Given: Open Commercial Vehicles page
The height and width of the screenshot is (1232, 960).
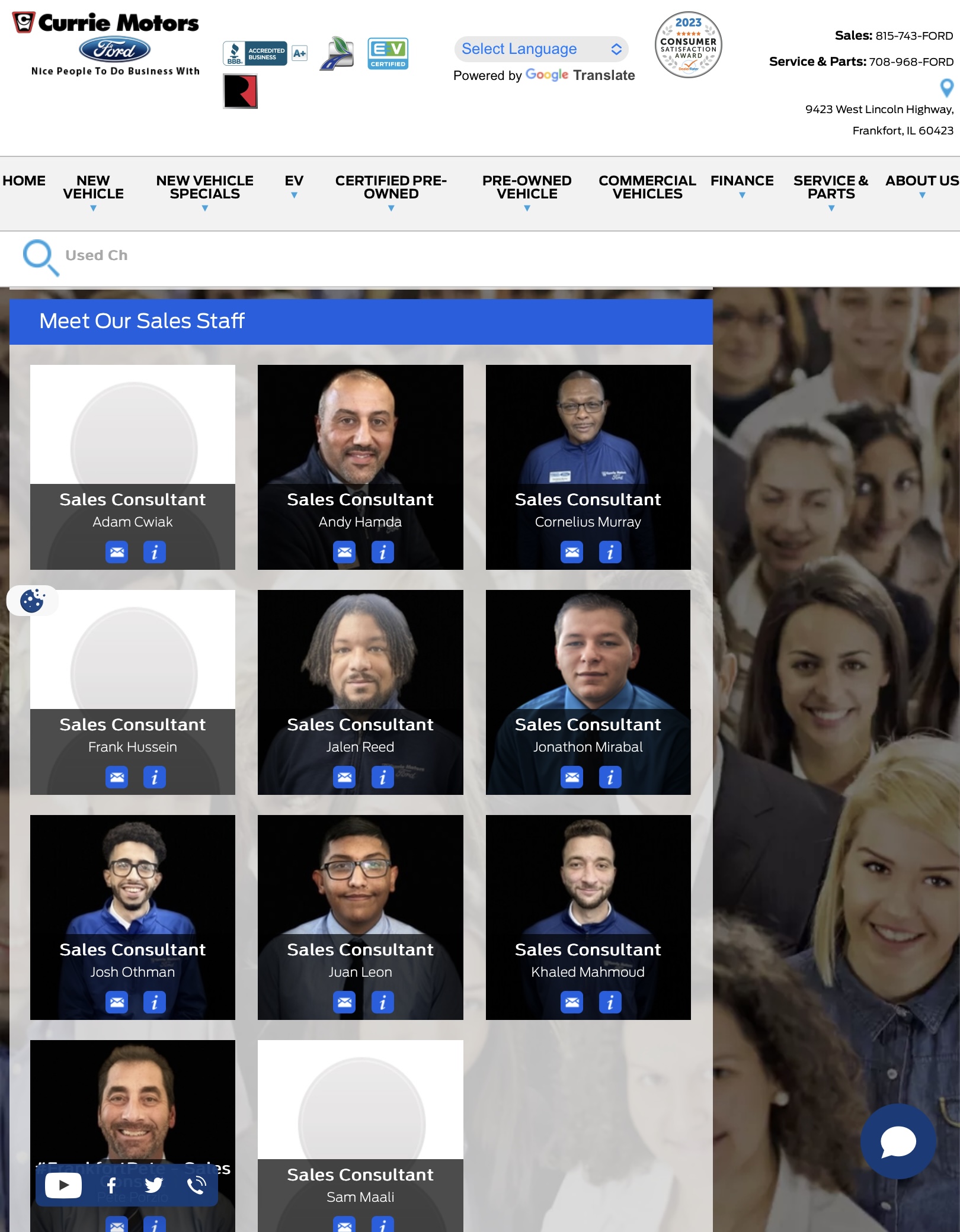Looking at the screenshot, I should (x=647, y=187).
